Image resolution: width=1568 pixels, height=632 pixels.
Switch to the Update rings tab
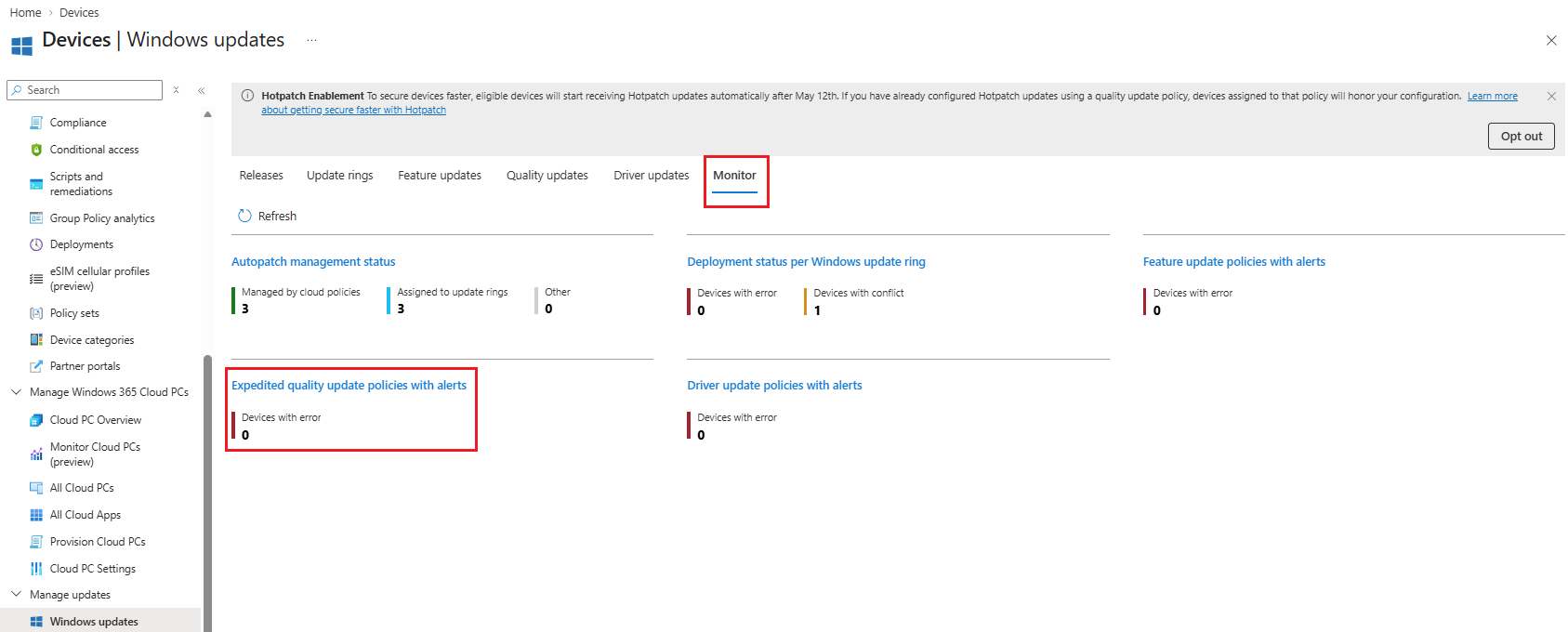340,175
